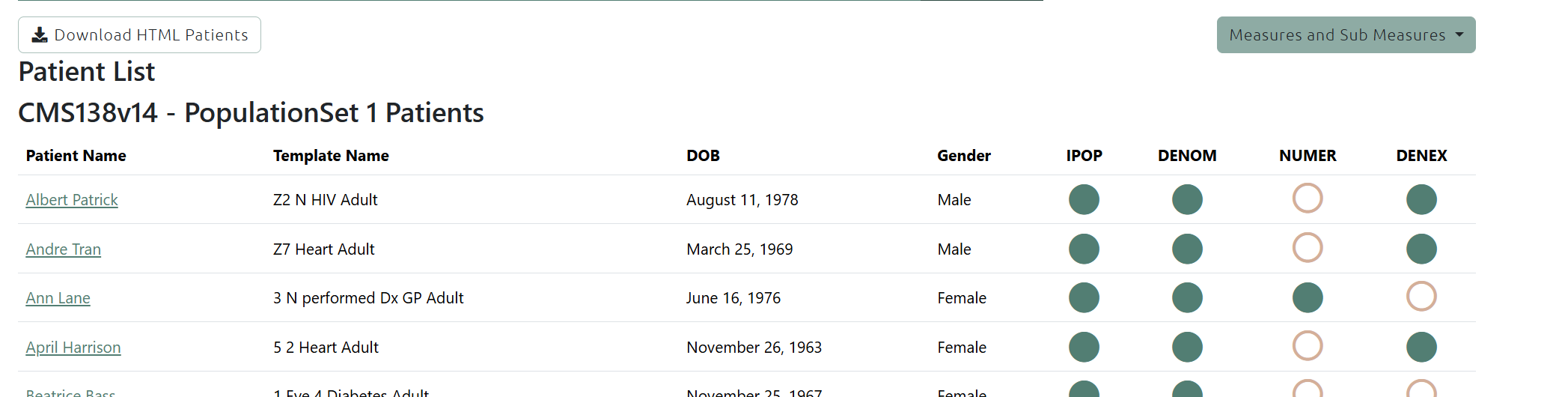Click Albert Patrick's filled DENEX circle
The image size is (1568, 397).
point(1421,199)
